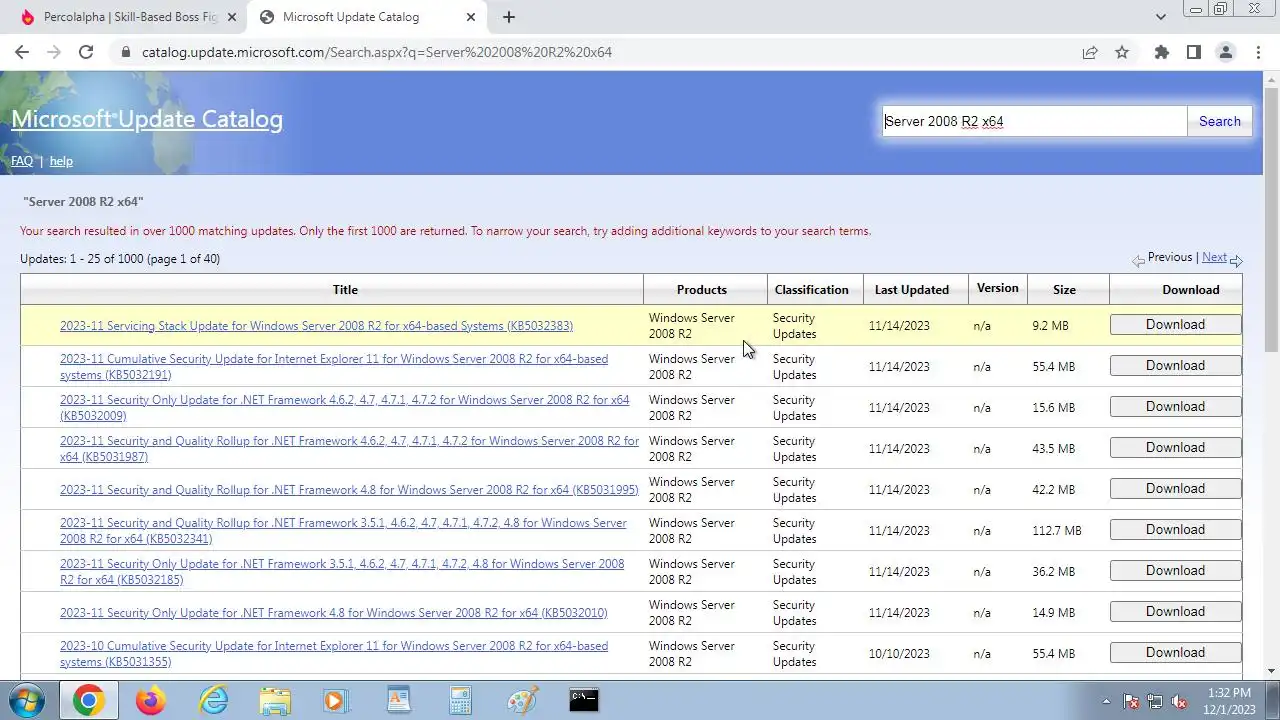Open KB5031355 2023-10 IE11 update link
Screen dimensions: 1280x720
334,654
